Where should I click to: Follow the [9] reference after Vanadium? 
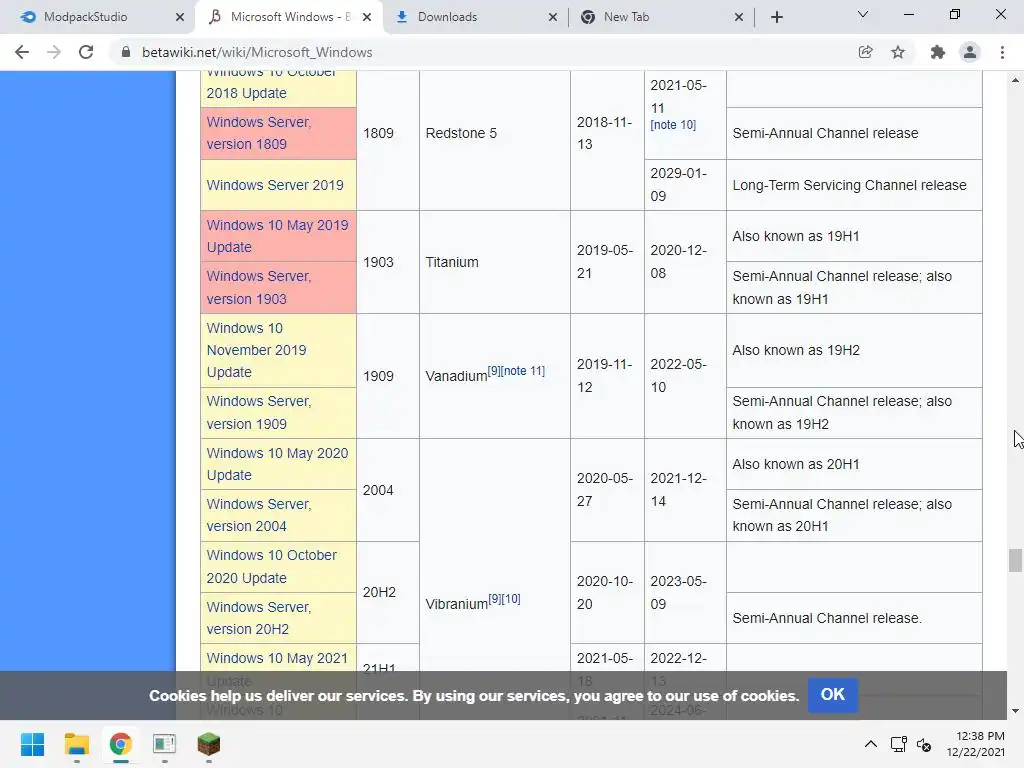[494, 371]
